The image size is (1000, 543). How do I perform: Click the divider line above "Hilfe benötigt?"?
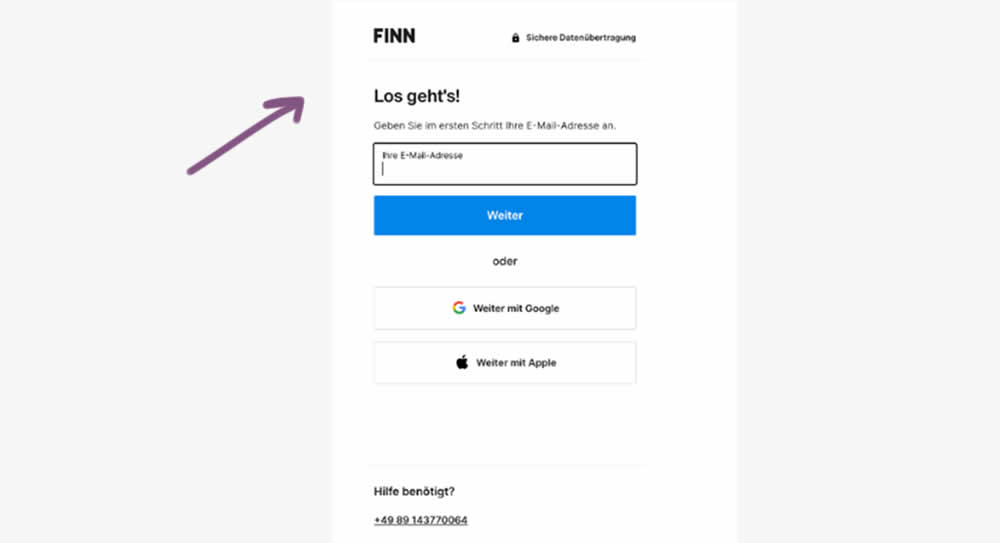[x=504, y=465]
